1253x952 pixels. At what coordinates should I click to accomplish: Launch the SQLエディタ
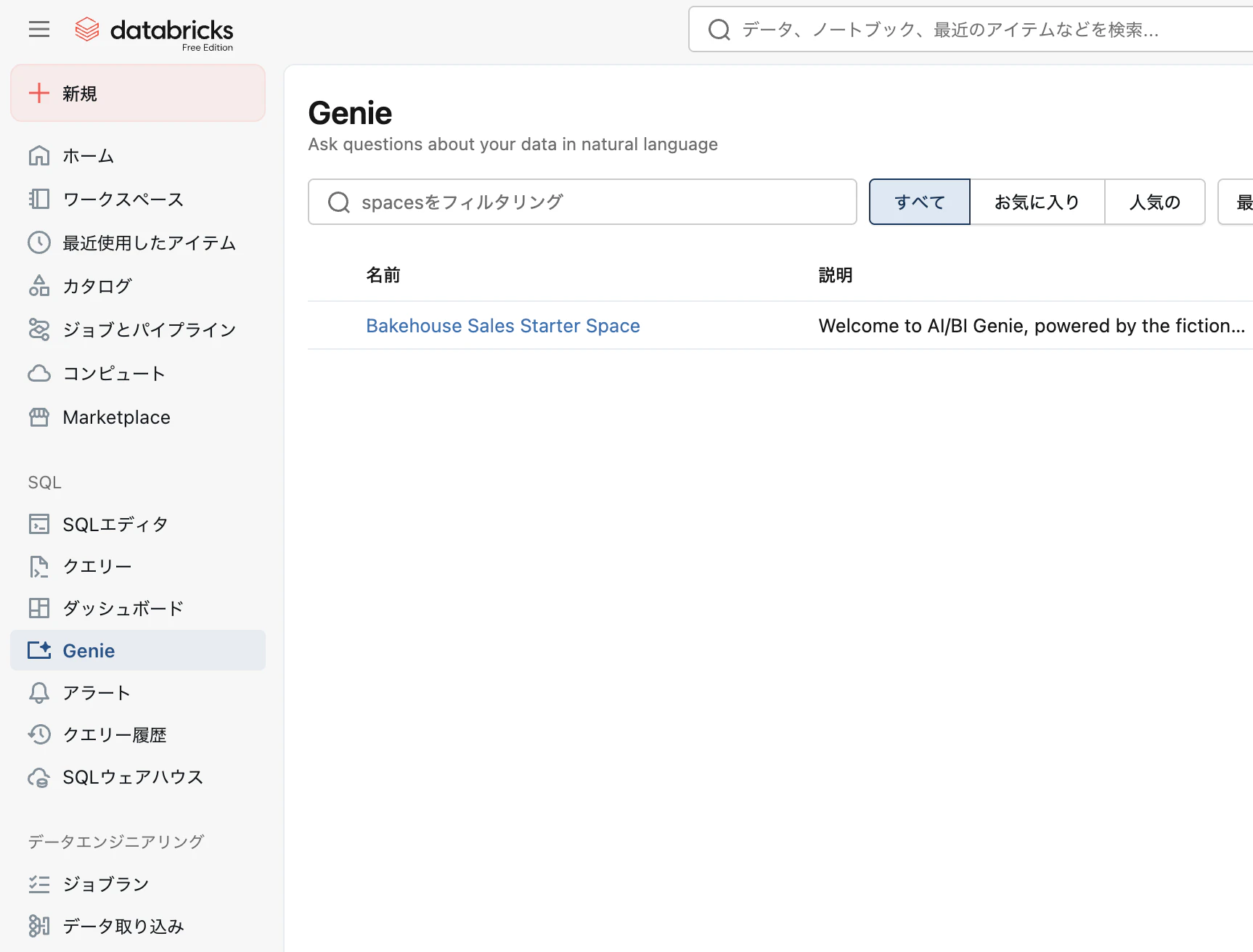[115, 523]
